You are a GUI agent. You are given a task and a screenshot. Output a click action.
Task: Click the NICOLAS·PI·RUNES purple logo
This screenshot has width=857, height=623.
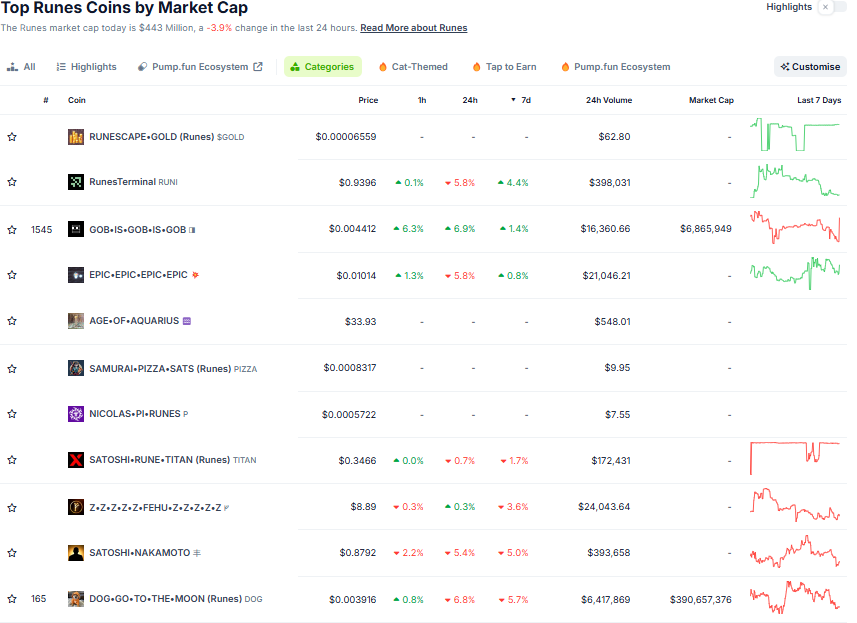pos(76,414)
